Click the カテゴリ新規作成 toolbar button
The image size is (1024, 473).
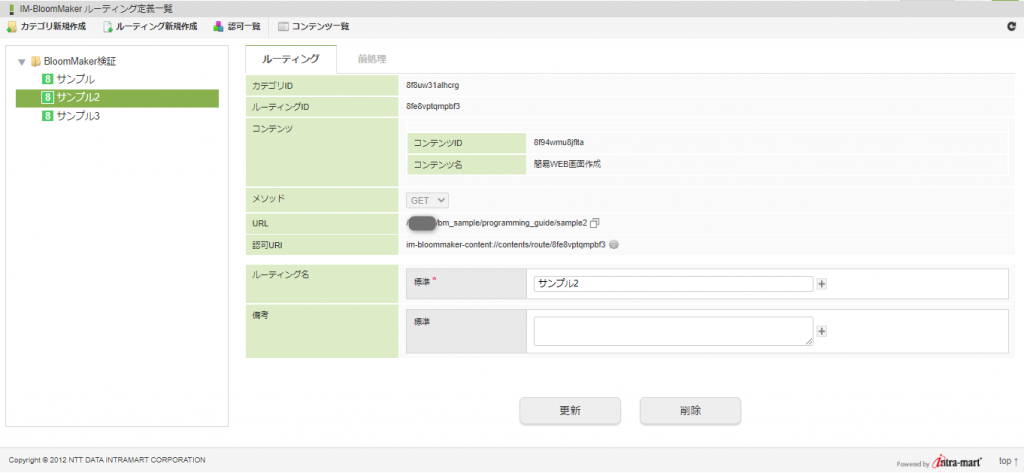pyautogui.click(x=46, y=26)
